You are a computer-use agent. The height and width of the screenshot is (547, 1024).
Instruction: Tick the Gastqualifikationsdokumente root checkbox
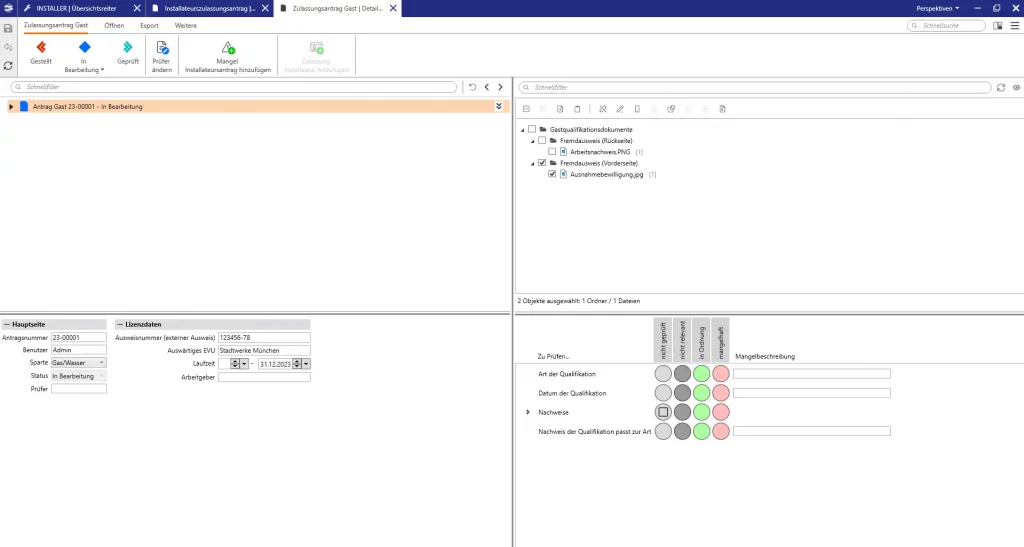[x=532, y=129]
